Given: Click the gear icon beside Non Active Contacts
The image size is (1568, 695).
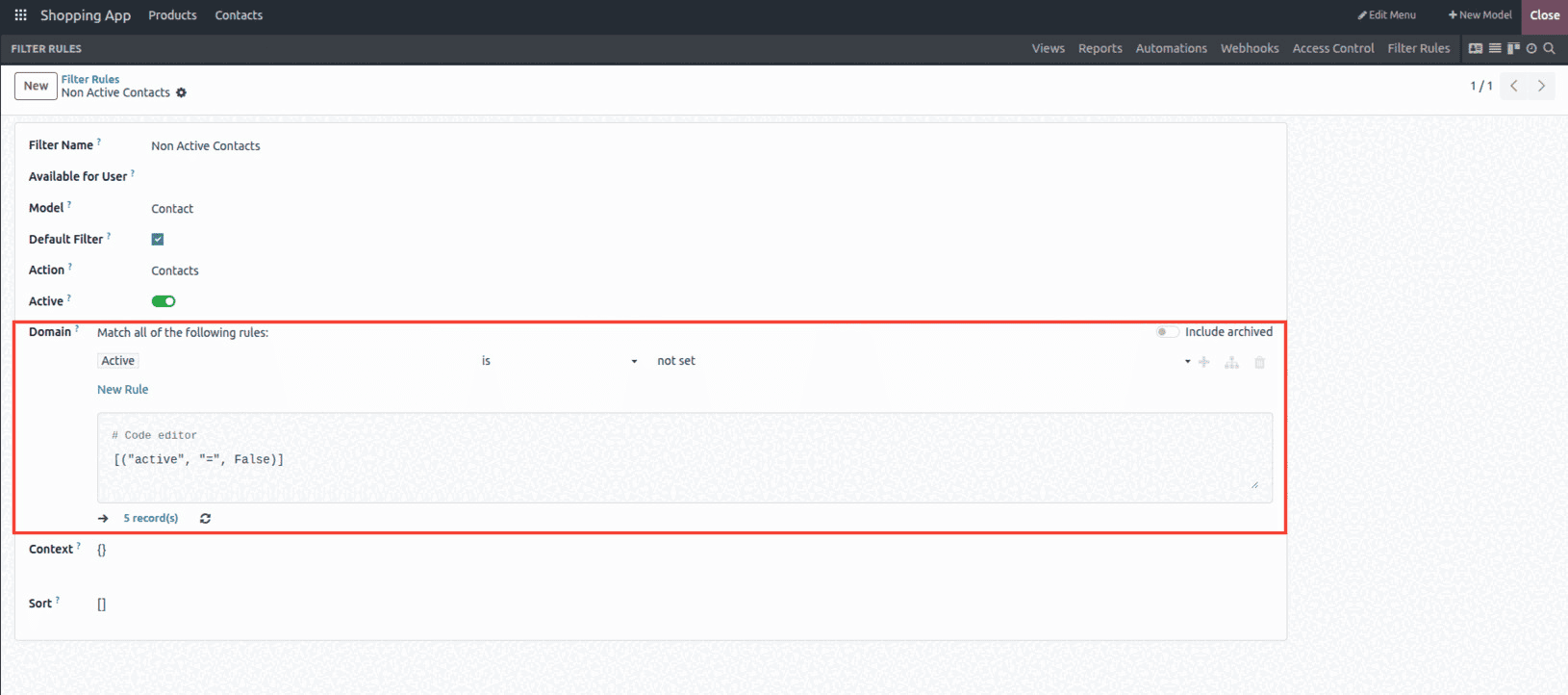Looking at the screenshot, I should 181,93.
